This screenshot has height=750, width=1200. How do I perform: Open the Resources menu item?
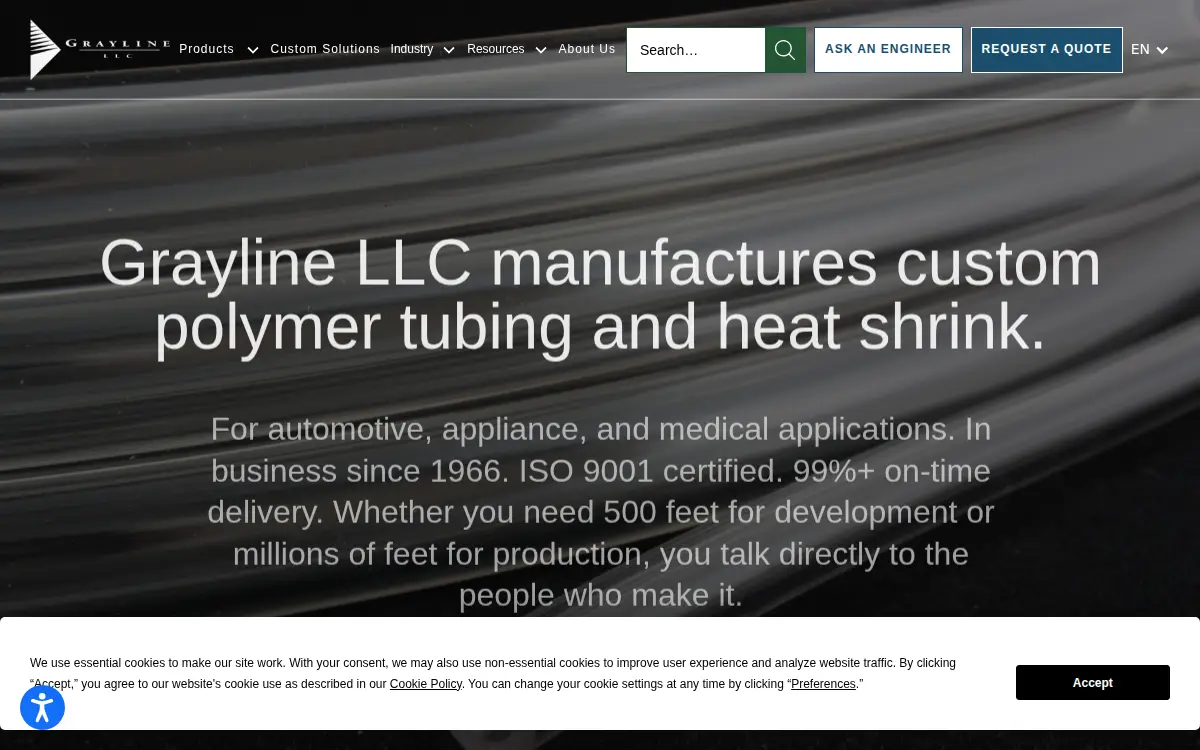click(x=496, y=49)
